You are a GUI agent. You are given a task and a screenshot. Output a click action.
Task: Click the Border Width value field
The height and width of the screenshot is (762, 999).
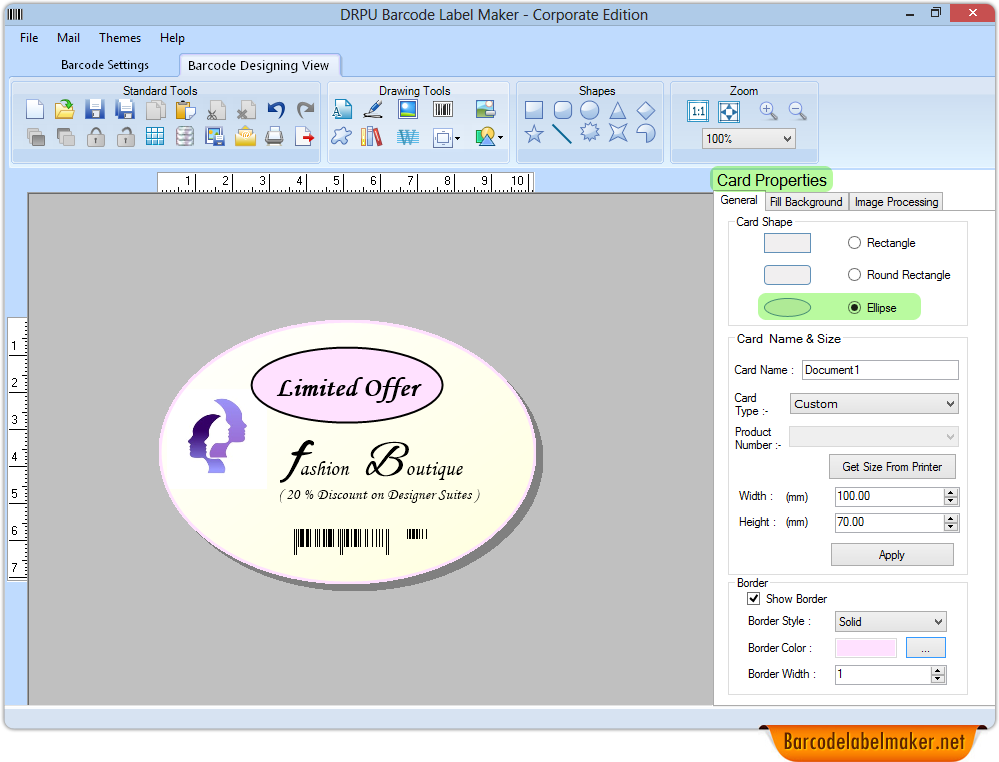[882, 674]
